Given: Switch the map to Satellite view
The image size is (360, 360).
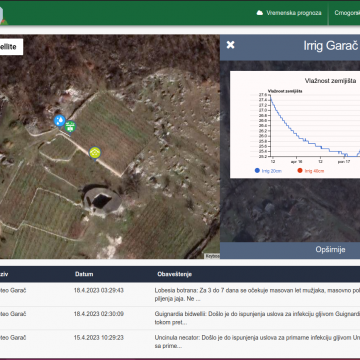Looking at the screenshot, I should pos(10,47).
